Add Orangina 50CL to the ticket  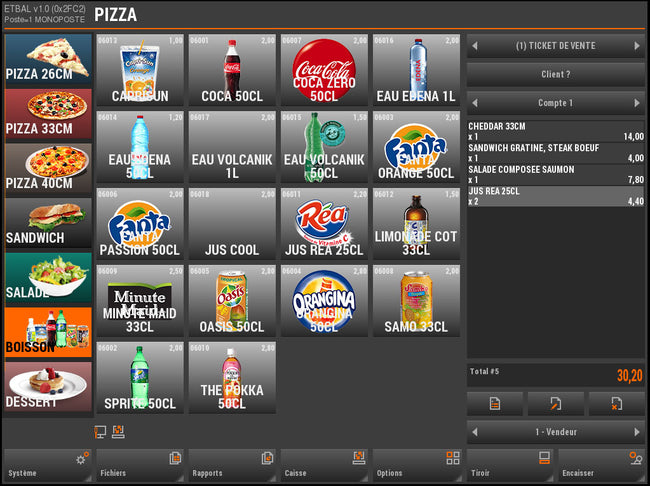[324, 301]
